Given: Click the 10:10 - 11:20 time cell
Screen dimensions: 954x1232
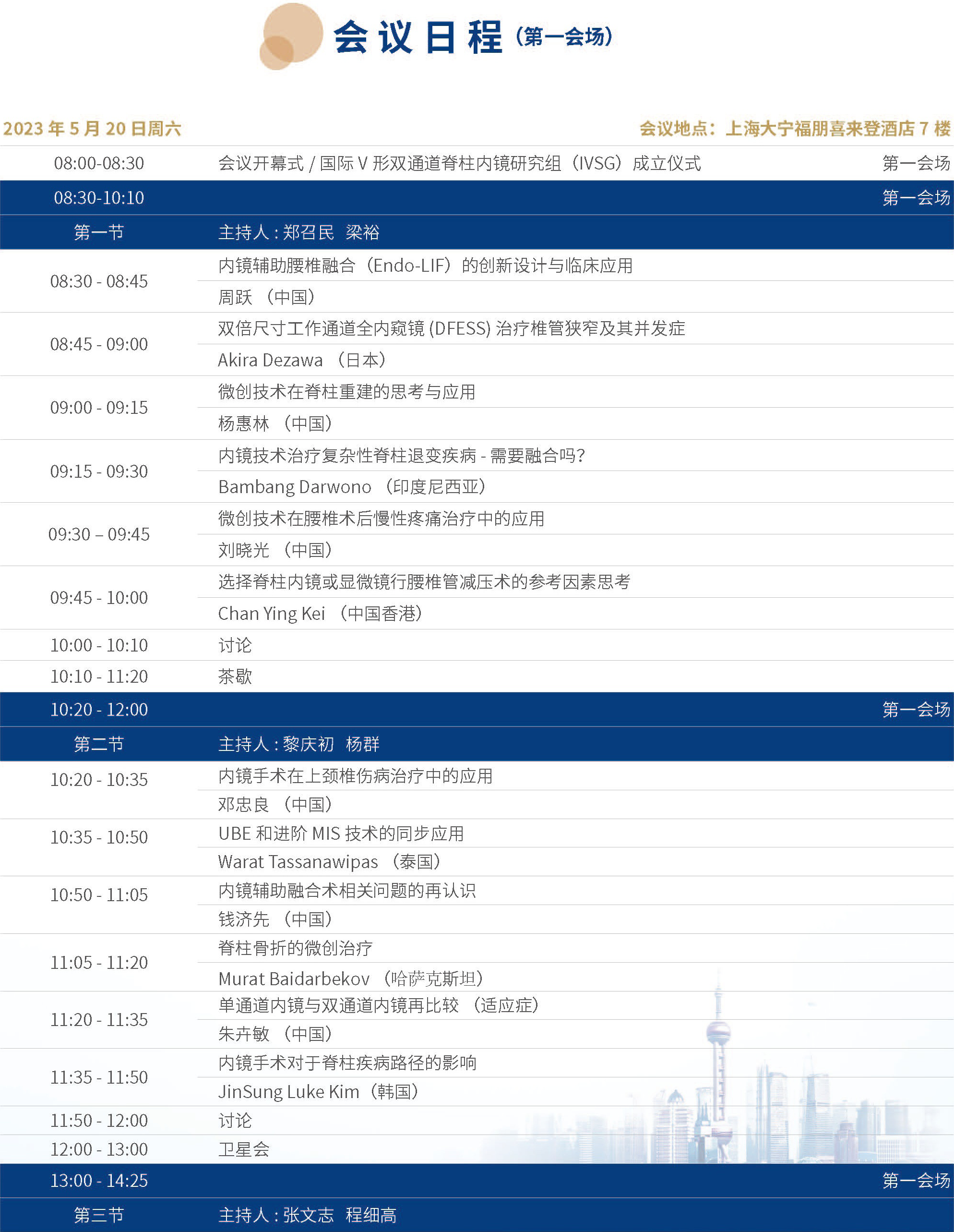Looking at the screenshot, I should click(x=99, y=676).
